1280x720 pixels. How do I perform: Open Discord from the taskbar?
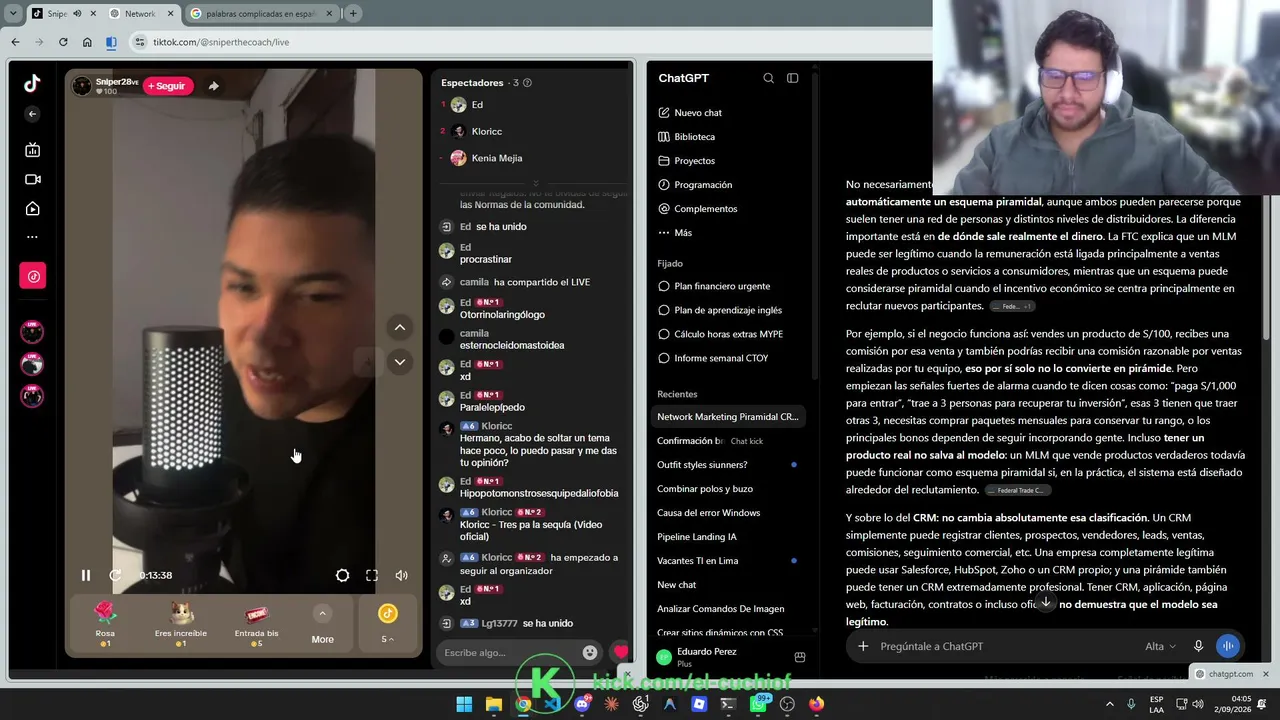582,704
